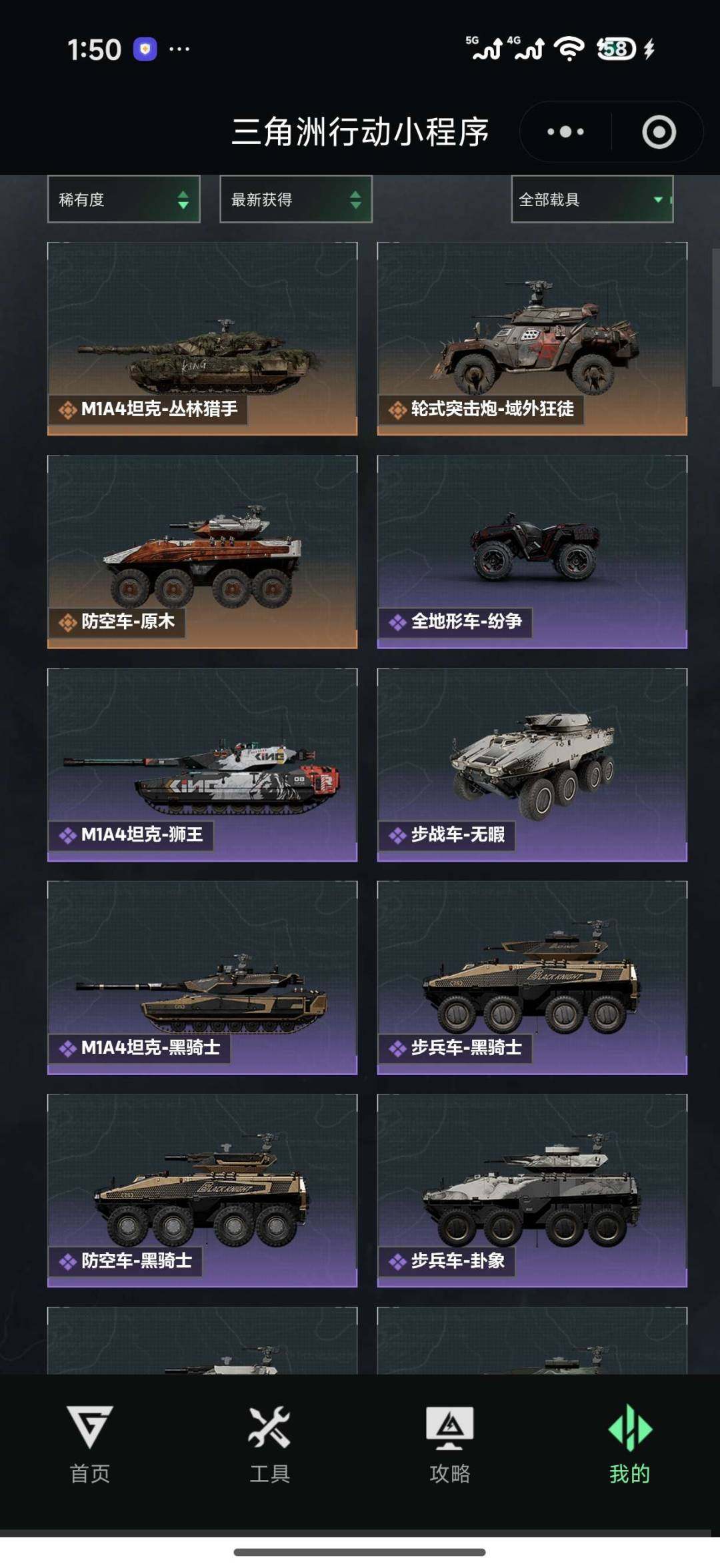Tap the 步战车-无暇 label
Image resolution: width=720 pixels, height=1568 pixels.
(x=458, y=834)
